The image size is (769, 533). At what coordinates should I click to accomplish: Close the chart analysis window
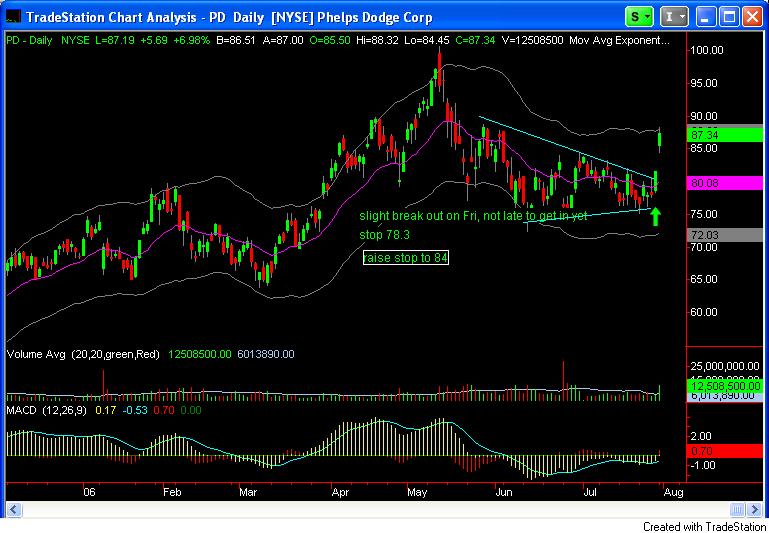tap(751, 18)
